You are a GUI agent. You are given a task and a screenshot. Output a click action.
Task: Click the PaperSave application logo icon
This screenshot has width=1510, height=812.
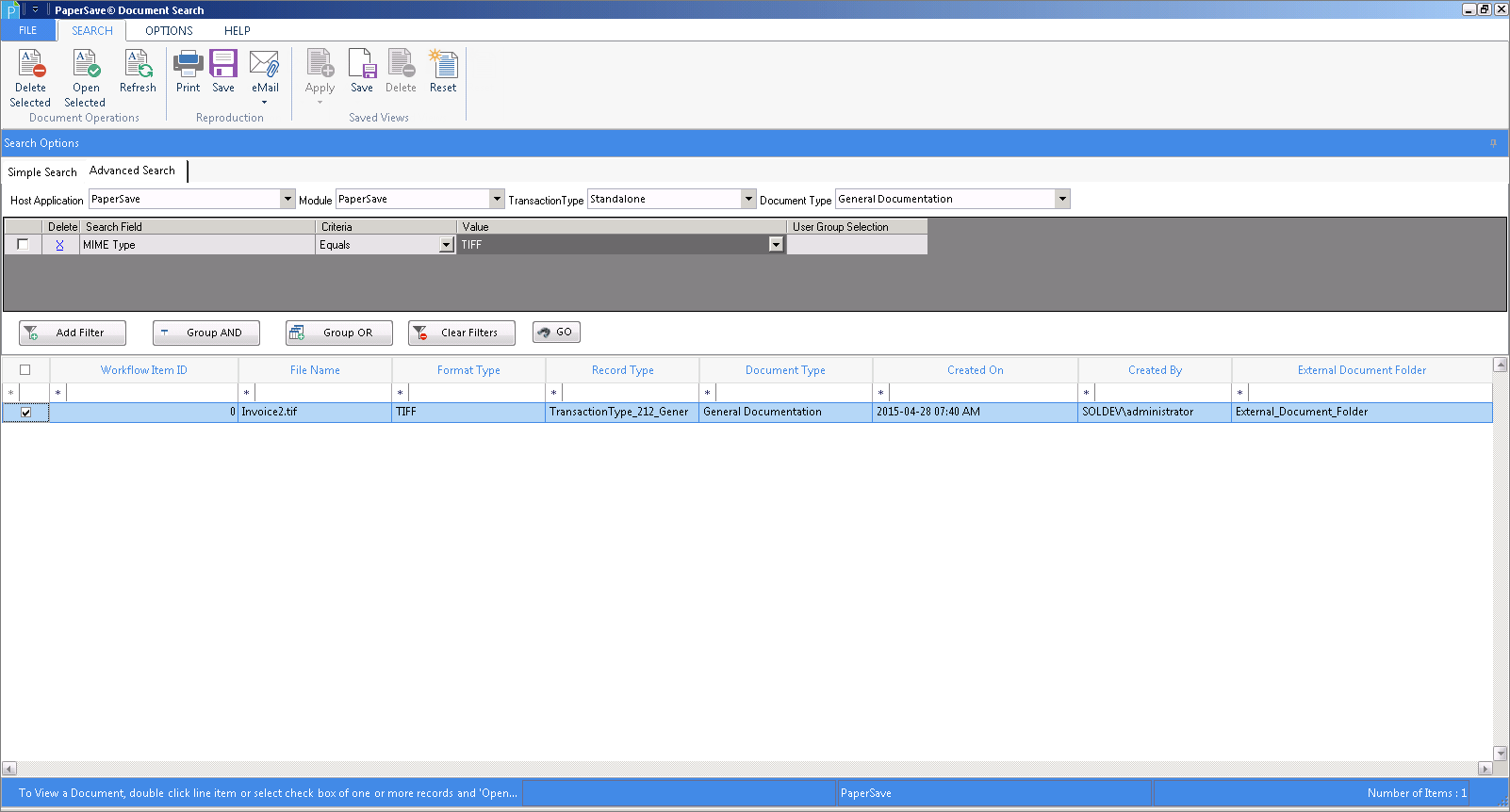coord(10,10)
